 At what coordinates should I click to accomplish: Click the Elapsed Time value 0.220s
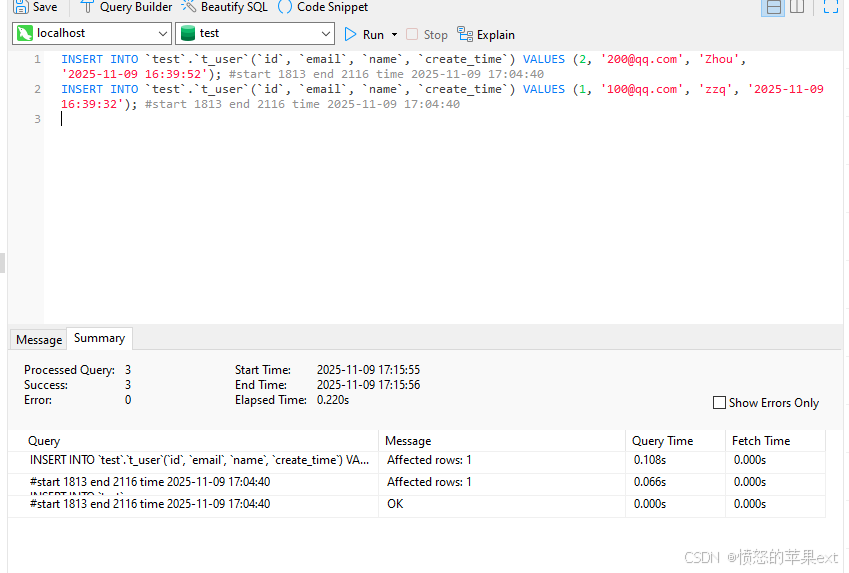[333, 400]
